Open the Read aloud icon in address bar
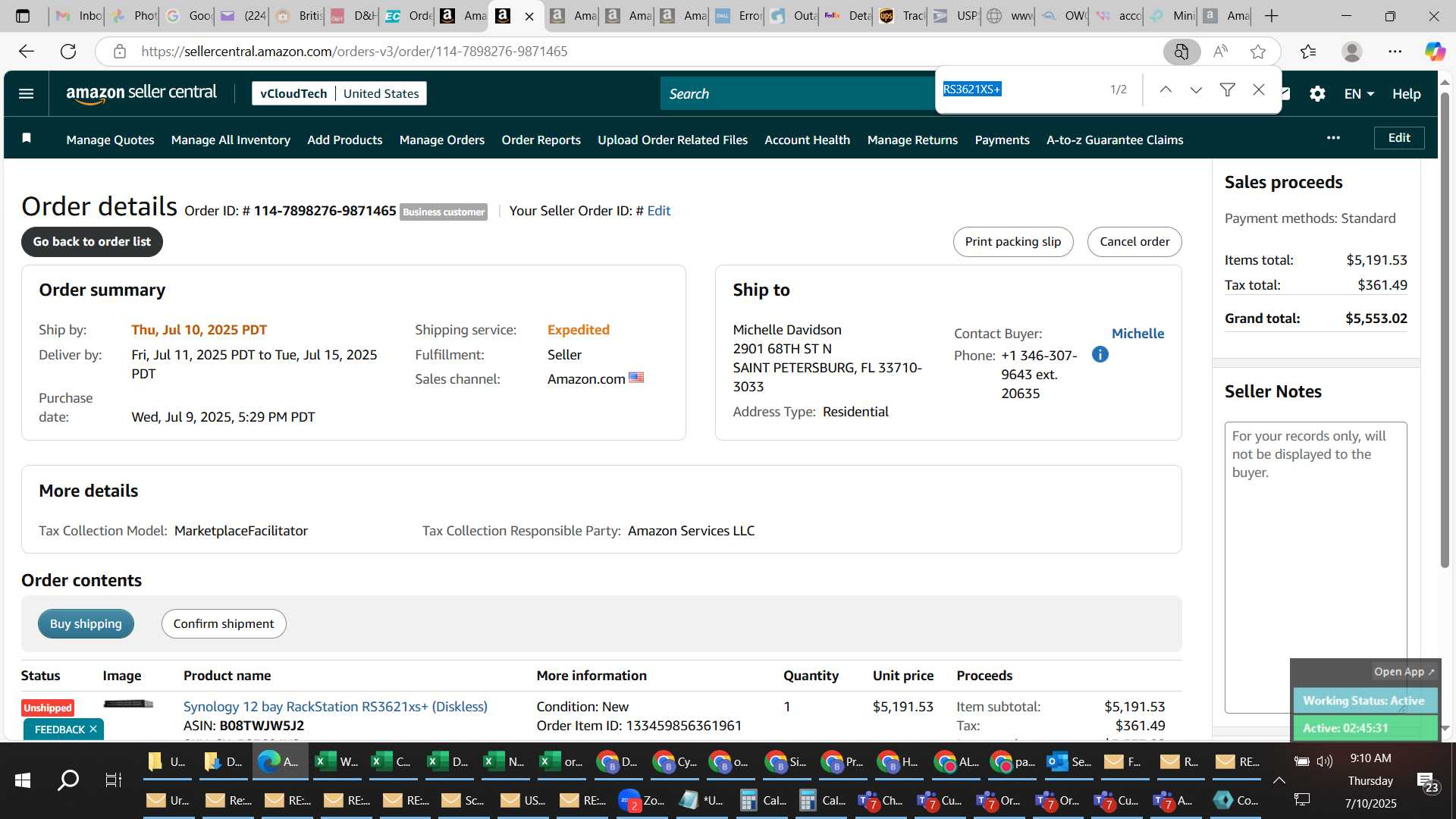Image resolution: width=1456 pixels, height=819 pixels. tap(1220, 51)
